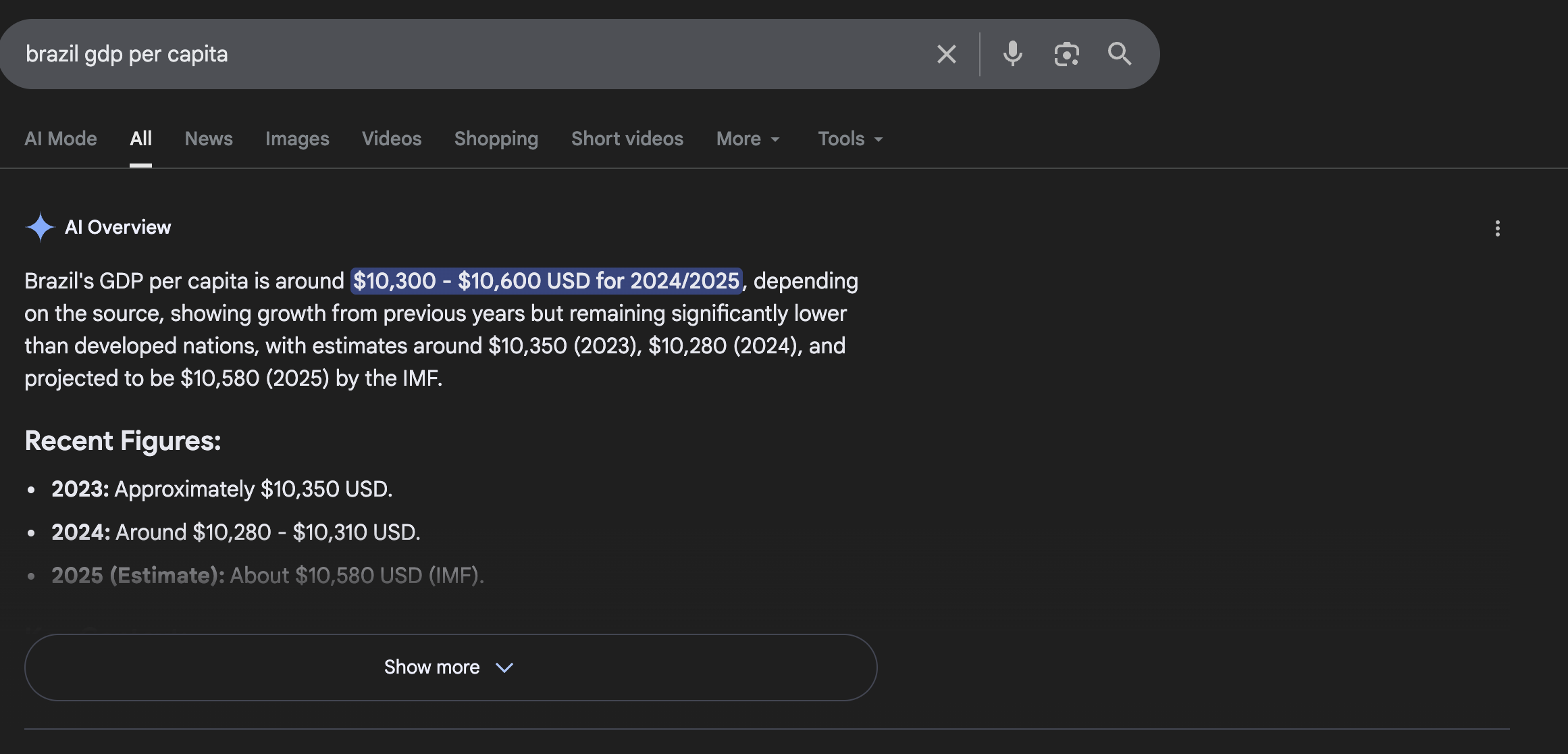Open the Shopping tab
The image size is (1568, 754).
[x=496, y=139]
